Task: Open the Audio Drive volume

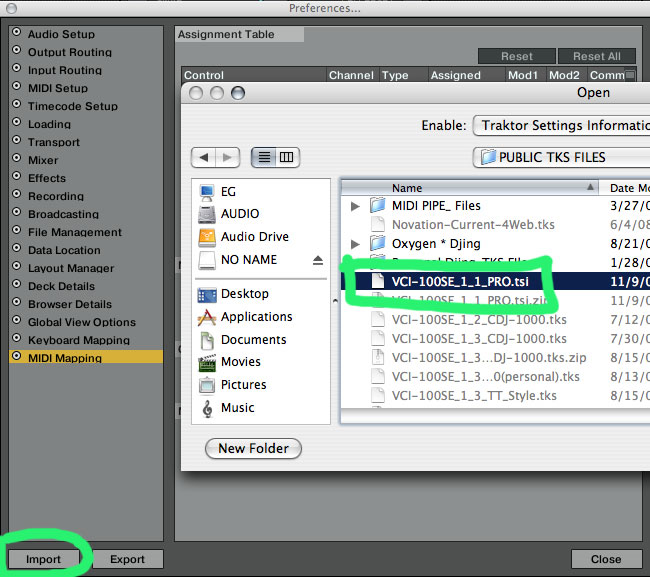Action: point(254,237)
